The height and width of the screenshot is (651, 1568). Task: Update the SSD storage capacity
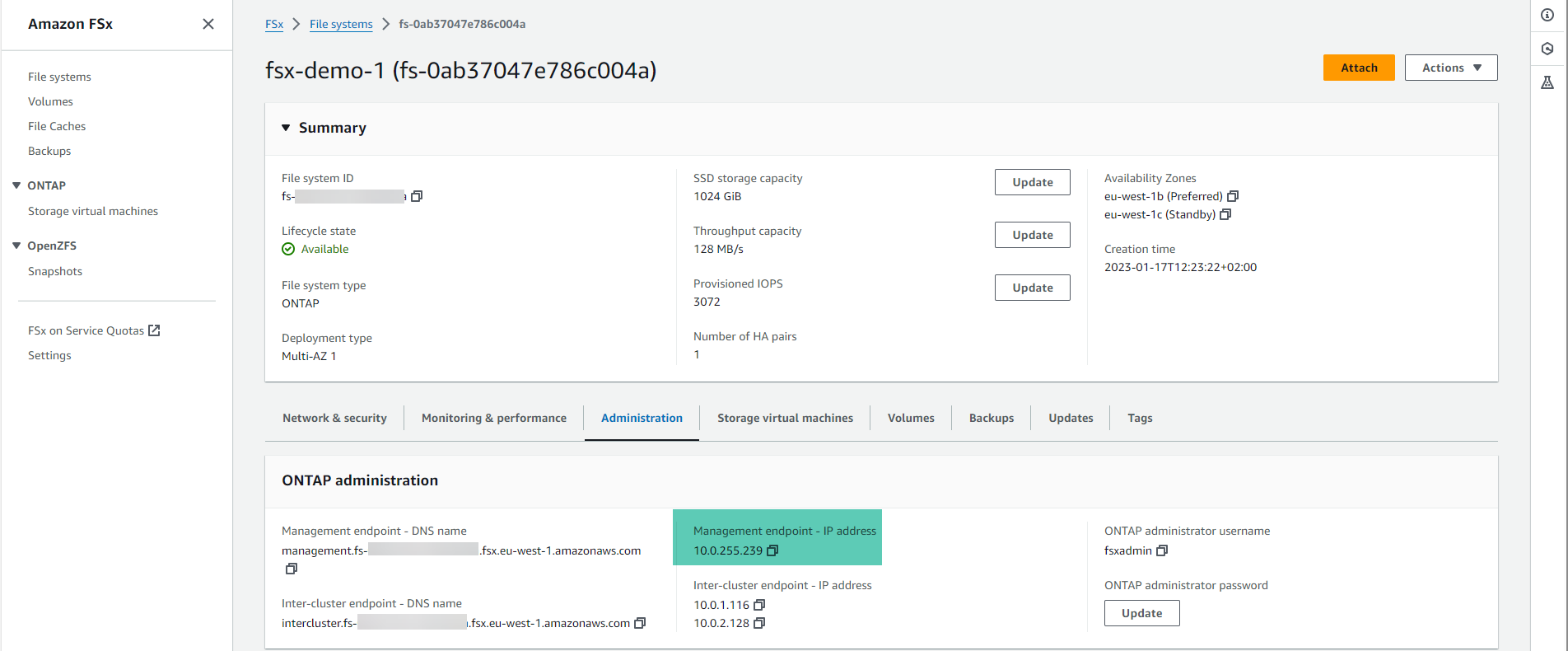[x=1033, y=182]
